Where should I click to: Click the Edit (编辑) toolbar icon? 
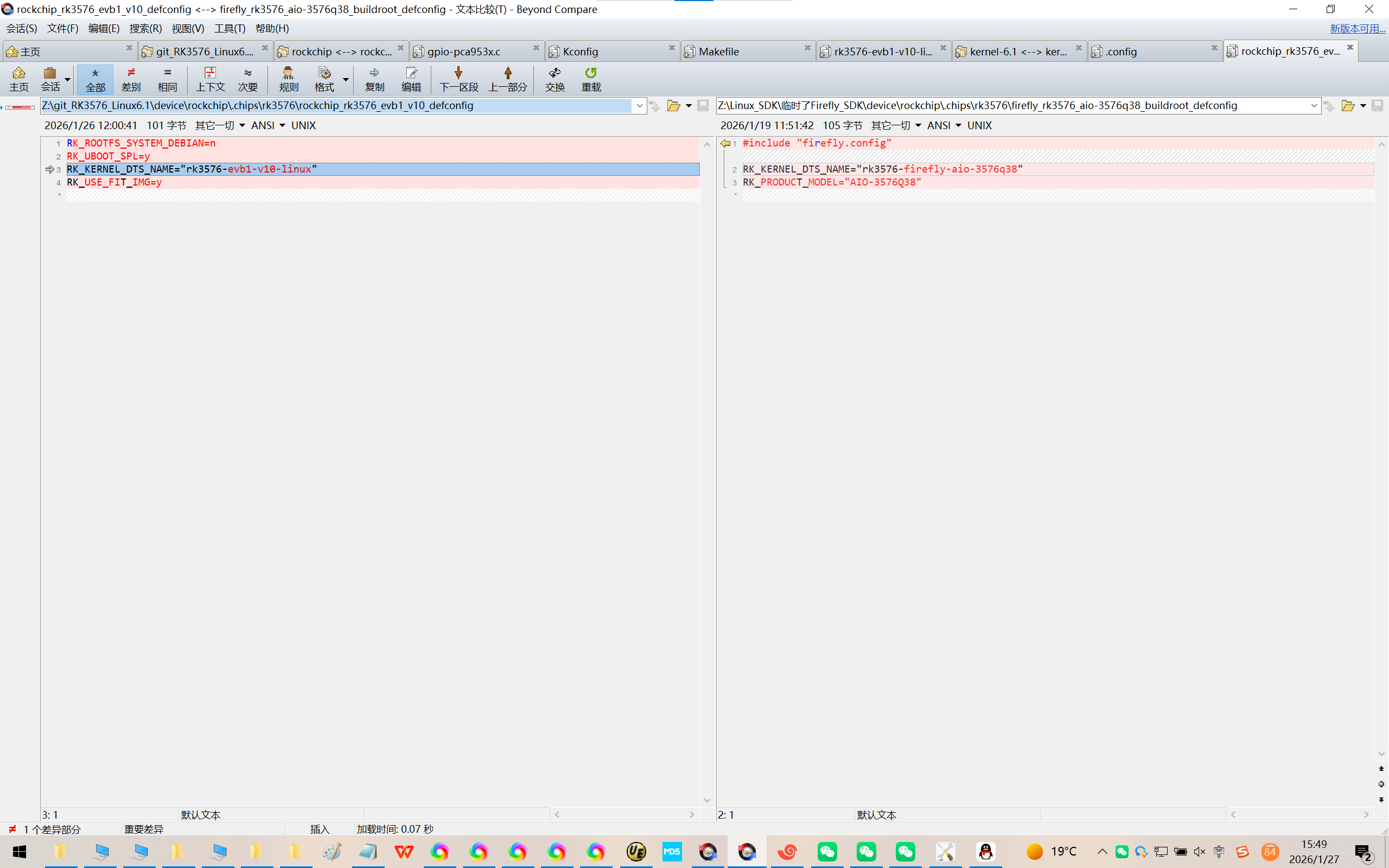pyautogui.click(x=411, y=79)
